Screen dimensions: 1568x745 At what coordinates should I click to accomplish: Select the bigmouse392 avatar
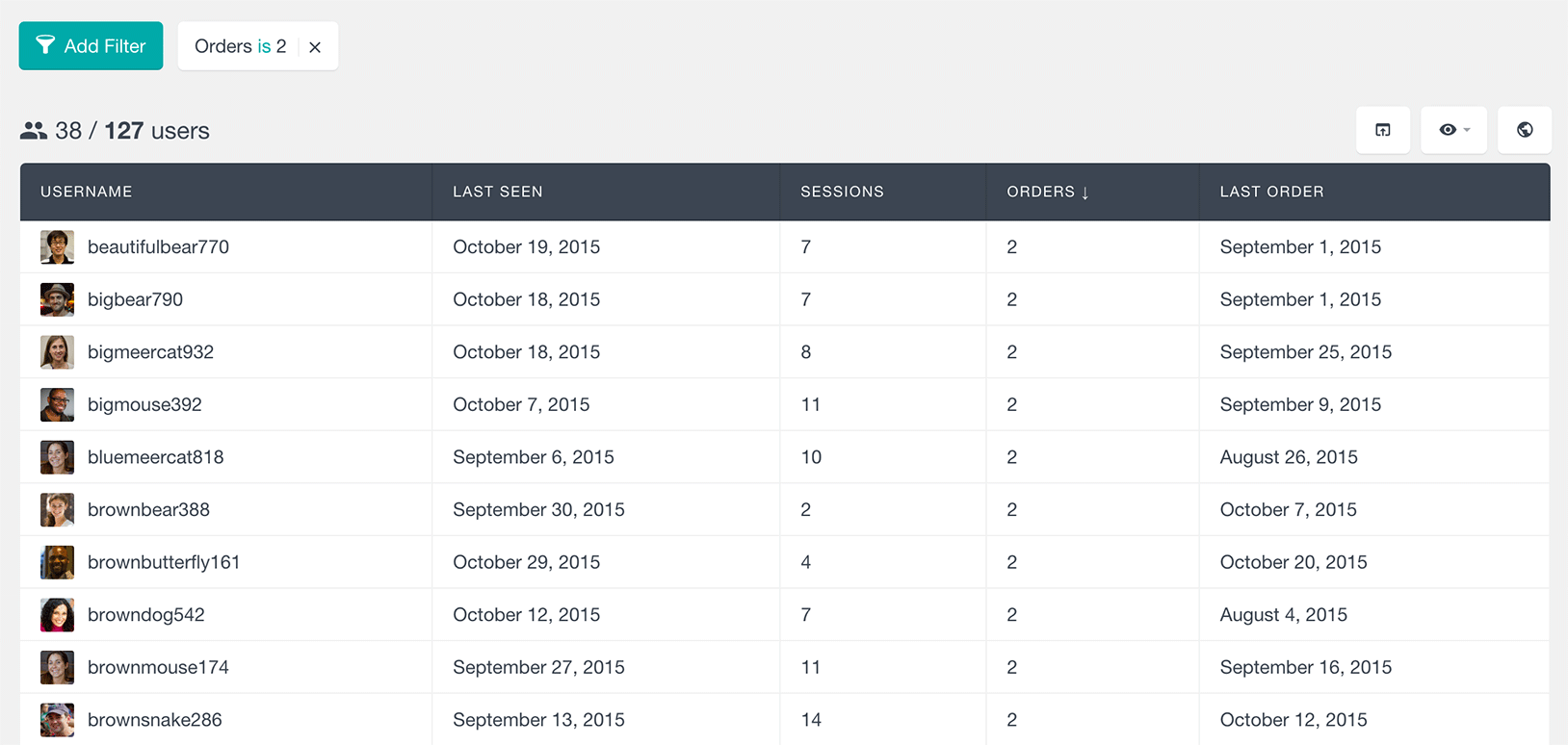pos(57,404)
